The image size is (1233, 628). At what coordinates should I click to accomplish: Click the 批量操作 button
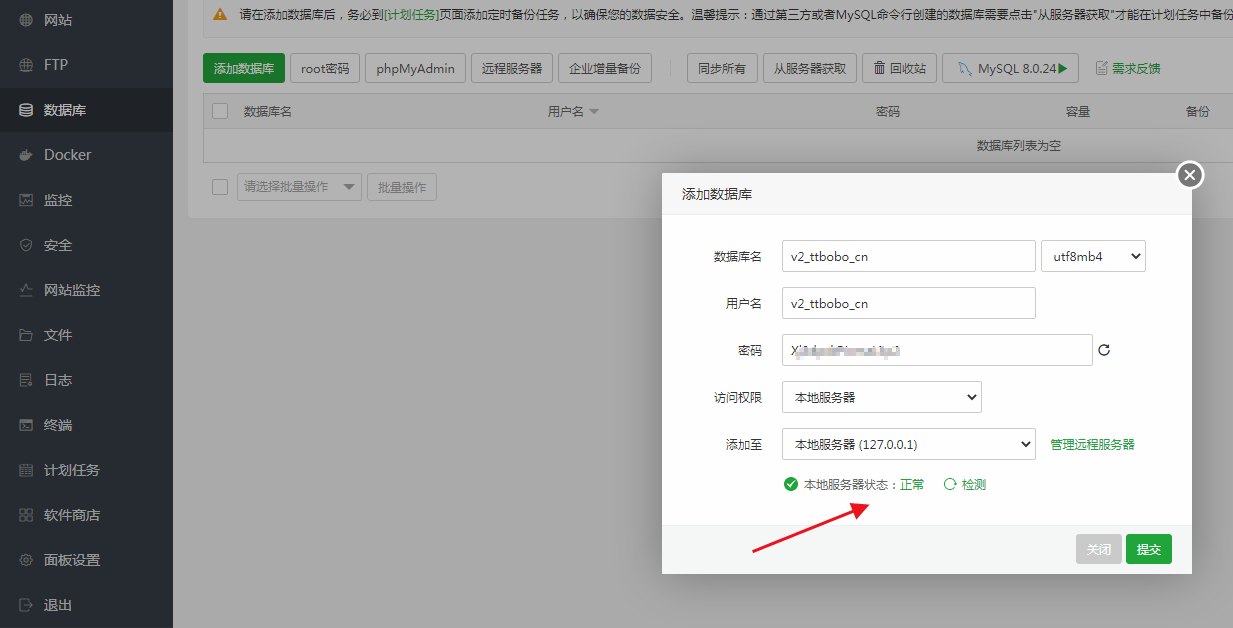pyautogui.click(x=402, y=186)
